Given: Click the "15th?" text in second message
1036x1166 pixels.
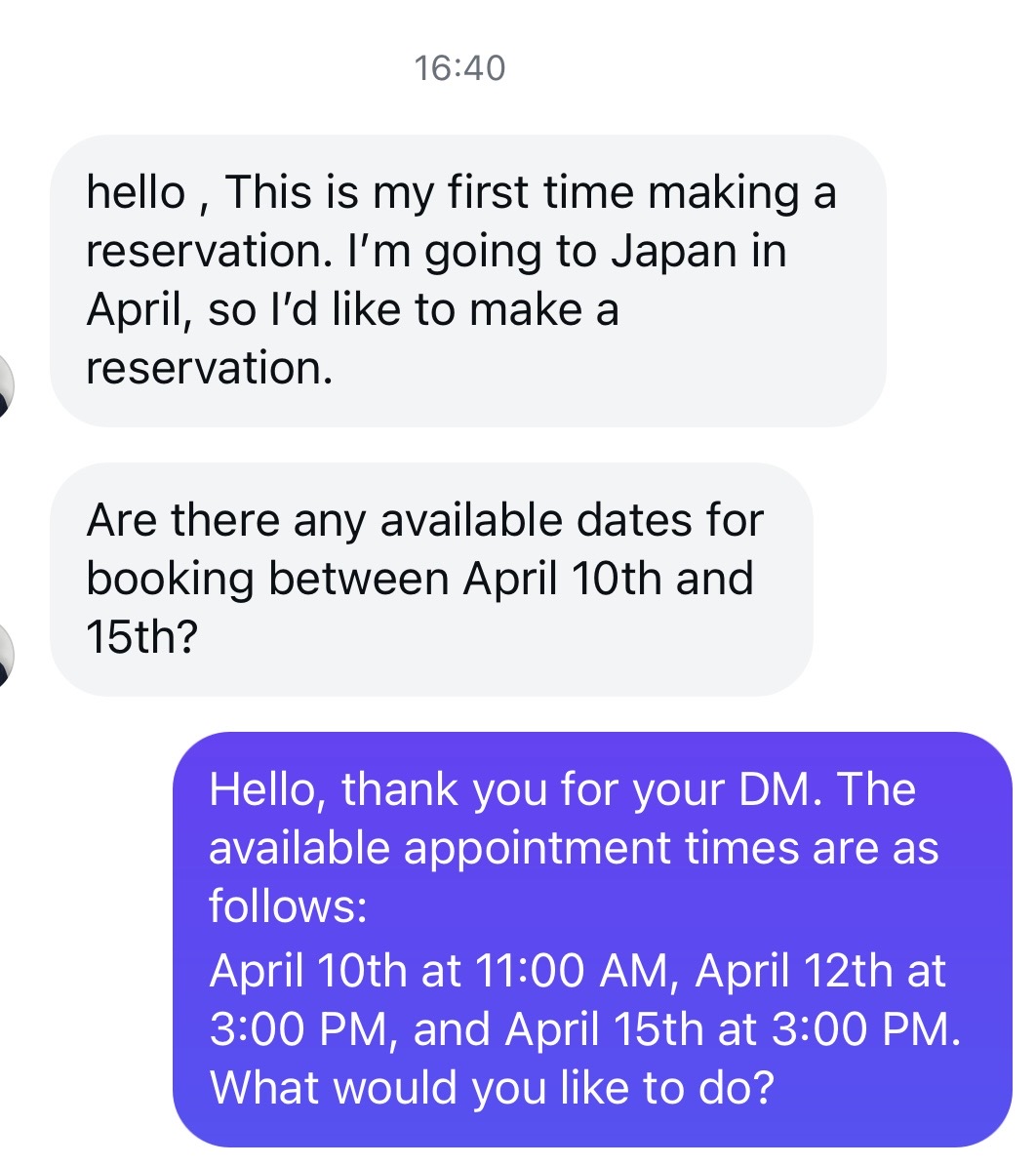Looking at the screenshot, I should [x=141, y=637].
